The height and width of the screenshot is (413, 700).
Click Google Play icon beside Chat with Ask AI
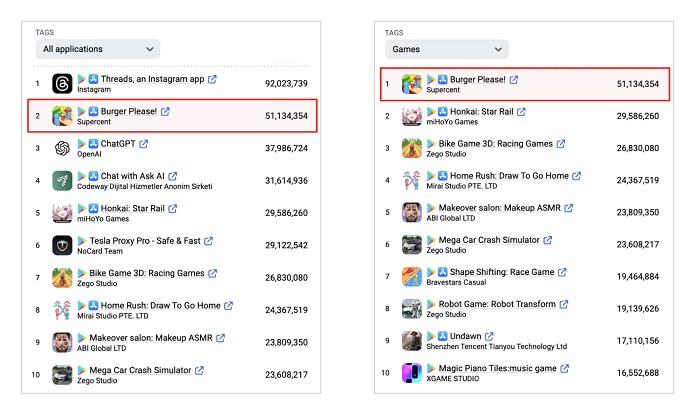tap(82, 176)
